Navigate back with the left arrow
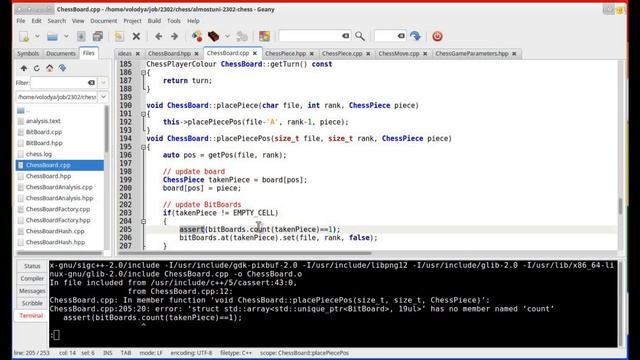Image resolution: width=640 pixels, height=360 pixels. pos(158,36)
